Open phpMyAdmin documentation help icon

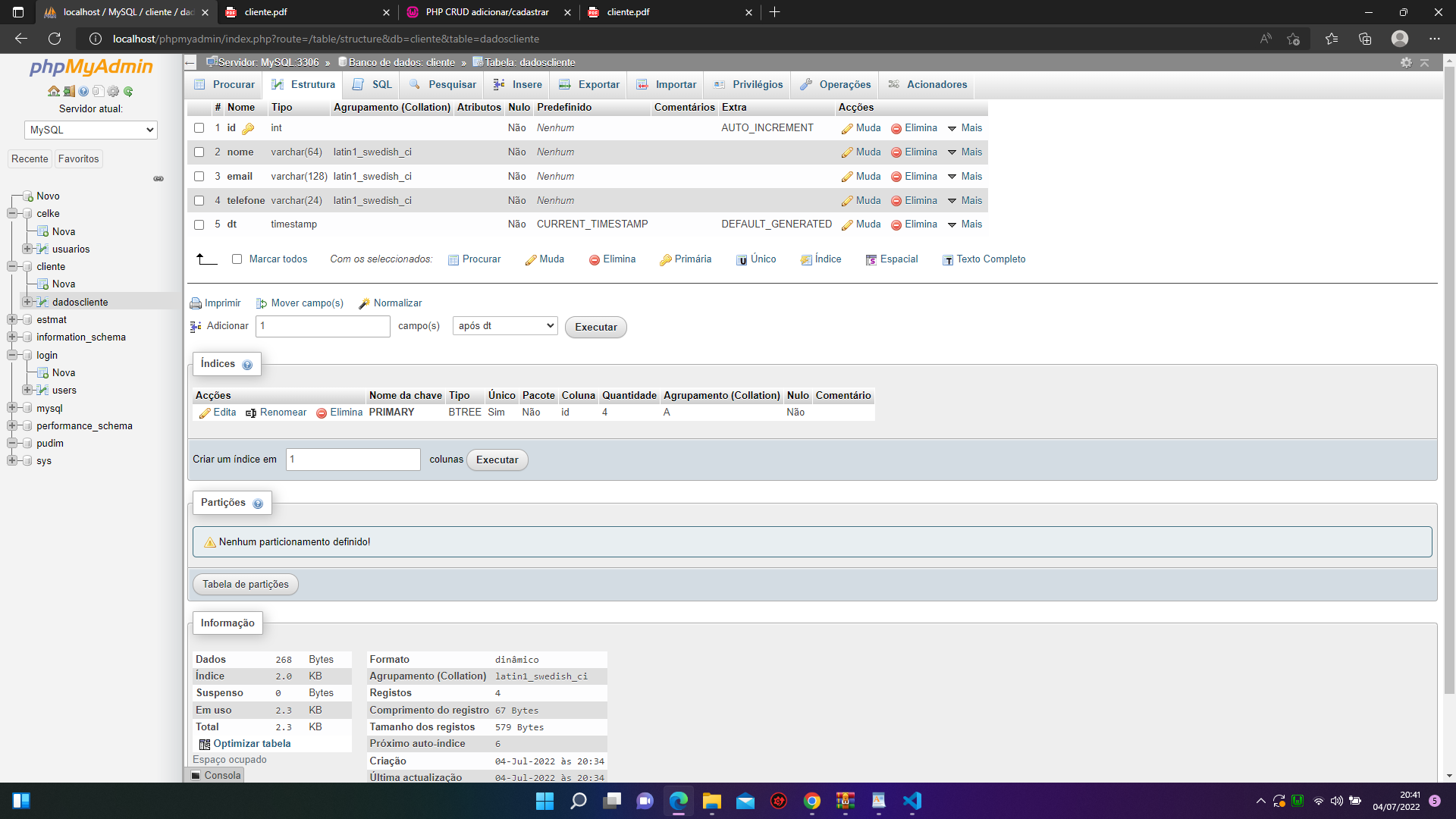click(x=83, y=91)
